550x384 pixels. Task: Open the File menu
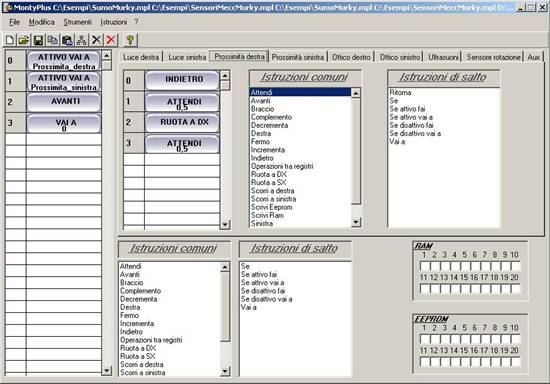(x=14, y=22)
